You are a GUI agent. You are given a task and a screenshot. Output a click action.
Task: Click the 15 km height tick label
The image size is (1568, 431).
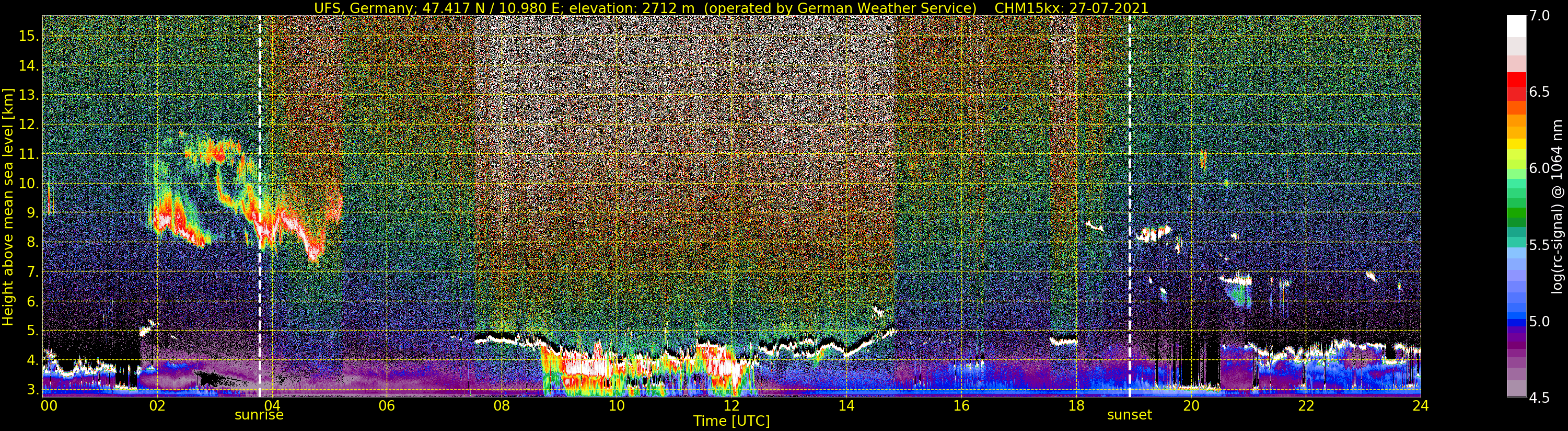pos(29,36)
